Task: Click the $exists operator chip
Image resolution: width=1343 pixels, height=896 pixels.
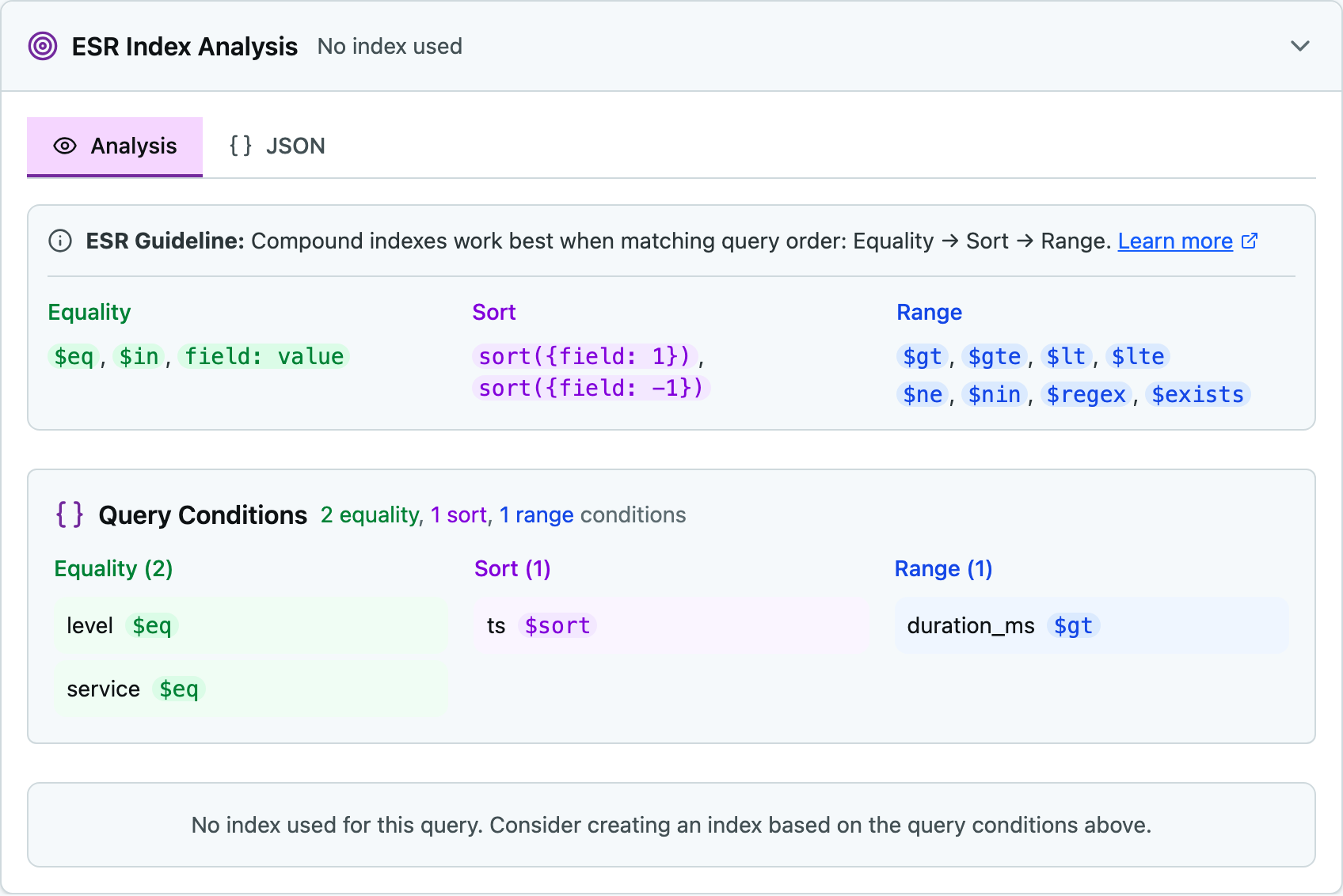Action: click(1197, 394)
